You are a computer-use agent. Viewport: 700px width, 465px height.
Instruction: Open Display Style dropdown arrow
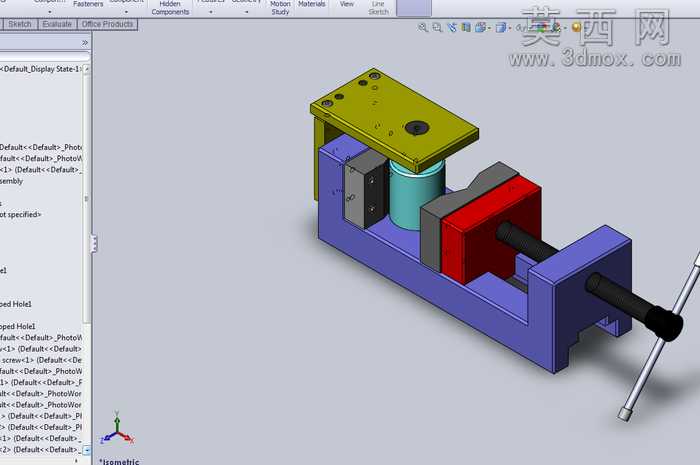509,28
